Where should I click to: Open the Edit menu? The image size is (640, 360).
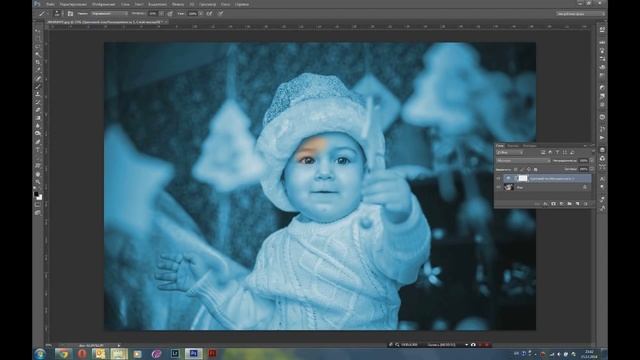(x=73, y=4)
